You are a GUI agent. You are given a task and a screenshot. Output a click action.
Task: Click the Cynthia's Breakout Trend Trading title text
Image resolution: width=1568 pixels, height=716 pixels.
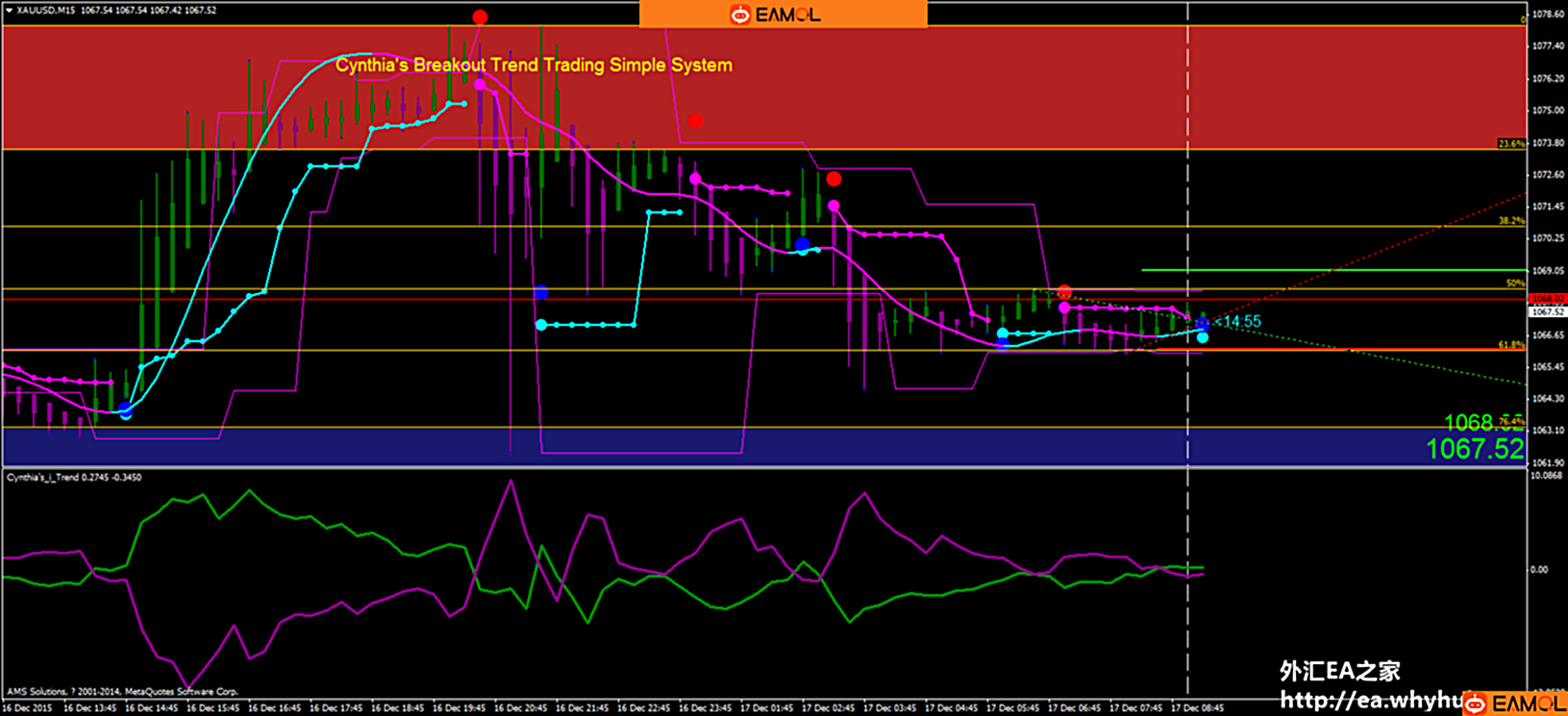click(534, 65)
